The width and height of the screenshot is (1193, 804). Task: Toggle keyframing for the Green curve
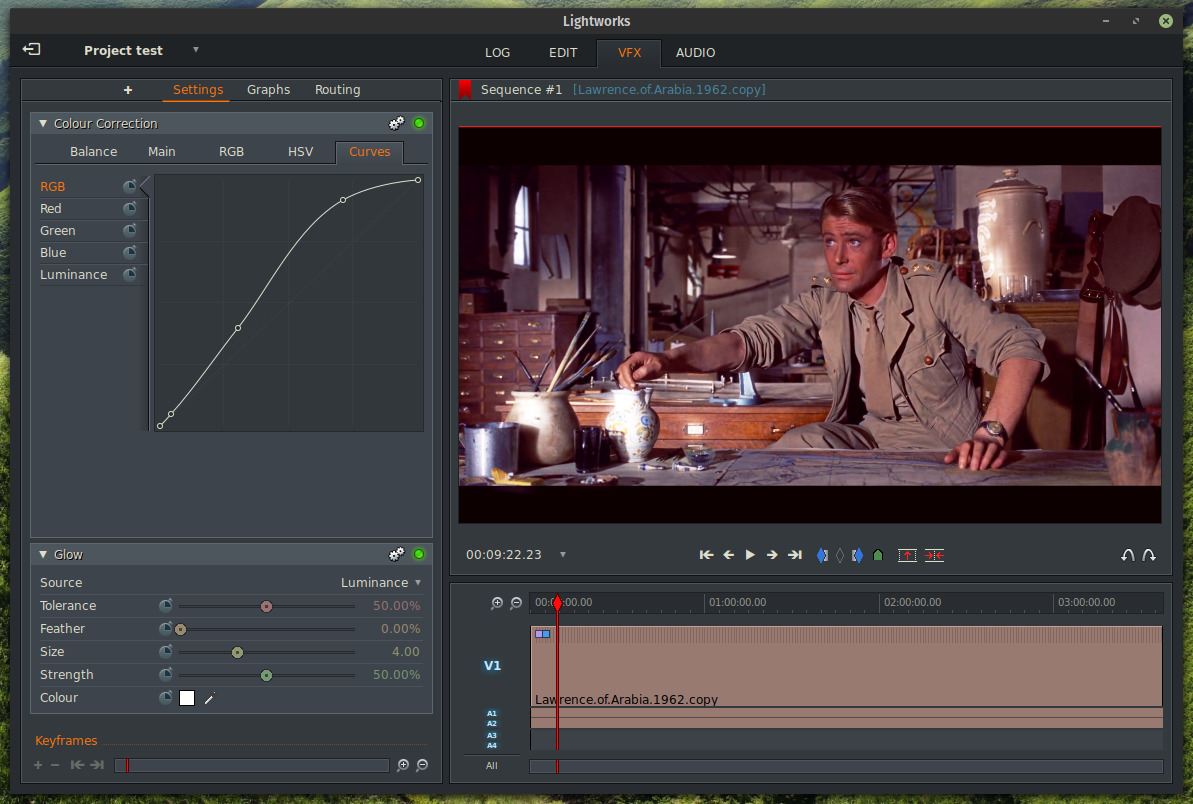tap(130, 230)
